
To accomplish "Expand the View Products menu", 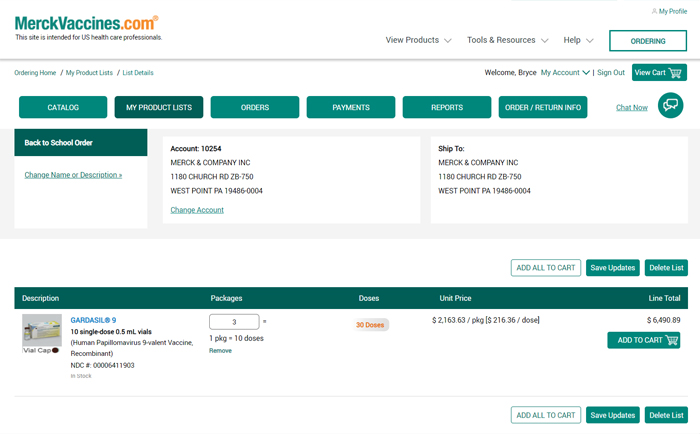I will pos(418,40).
